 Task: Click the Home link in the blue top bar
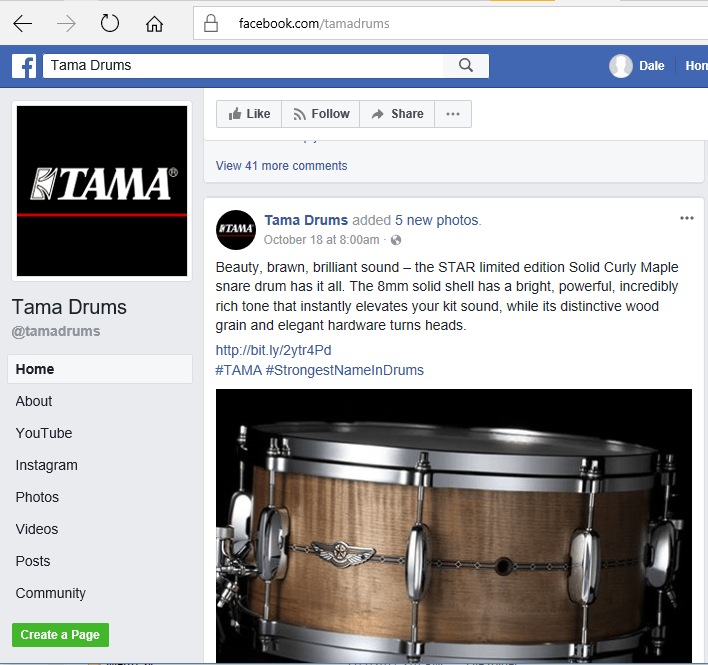pos(696,66)
